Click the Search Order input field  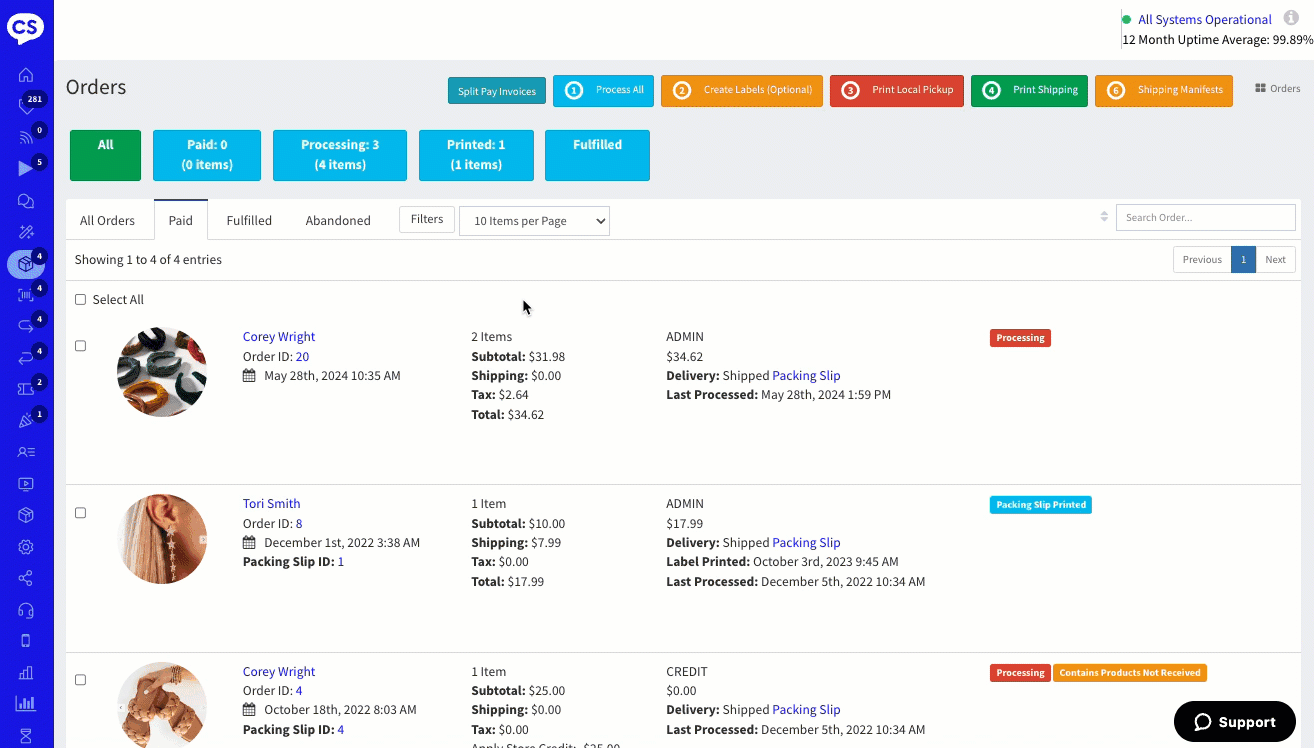(x=1205, y=218)
